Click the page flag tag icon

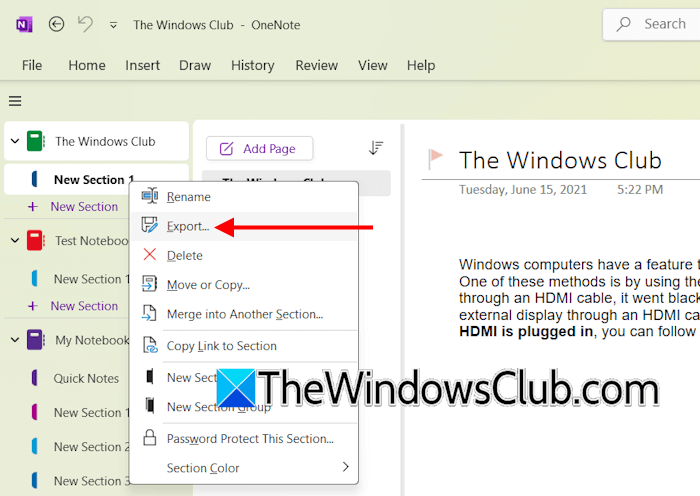point(435,158)
